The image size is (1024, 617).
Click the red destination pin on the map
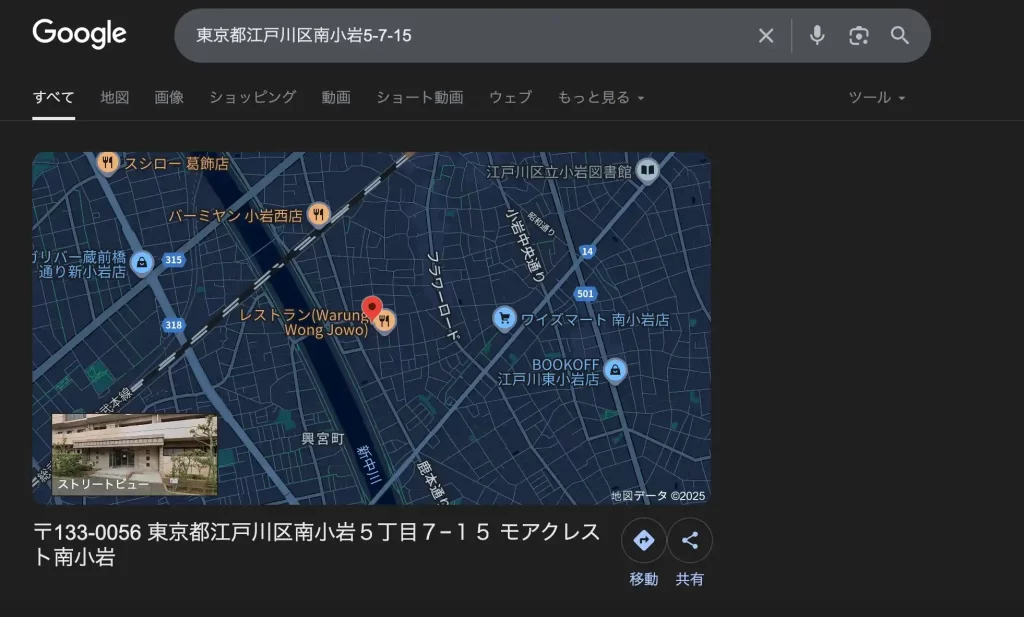374,306
